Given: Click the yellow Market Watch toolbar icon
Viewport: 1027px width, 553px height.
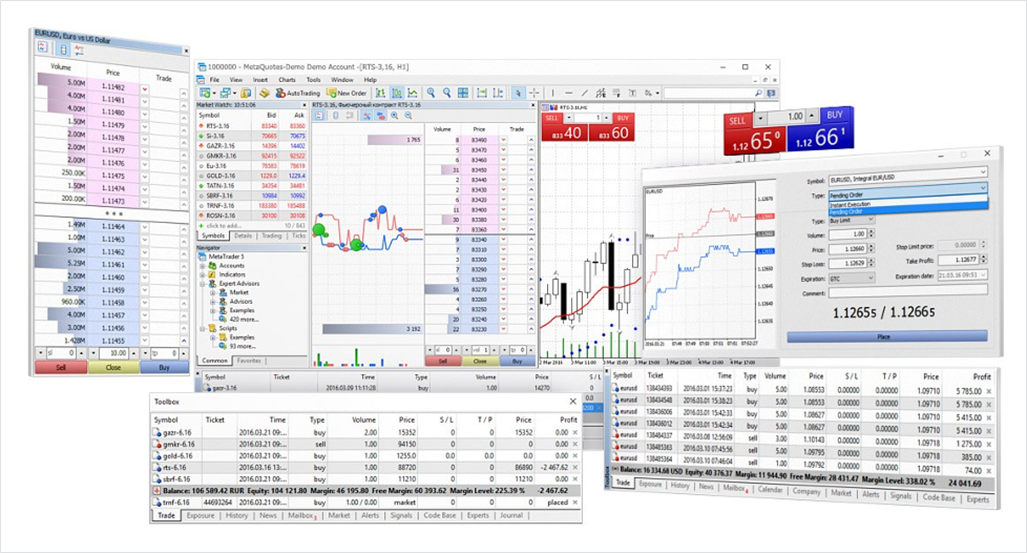Looking at the screenshot, I should pyautogui.click(x=246, y=93).
